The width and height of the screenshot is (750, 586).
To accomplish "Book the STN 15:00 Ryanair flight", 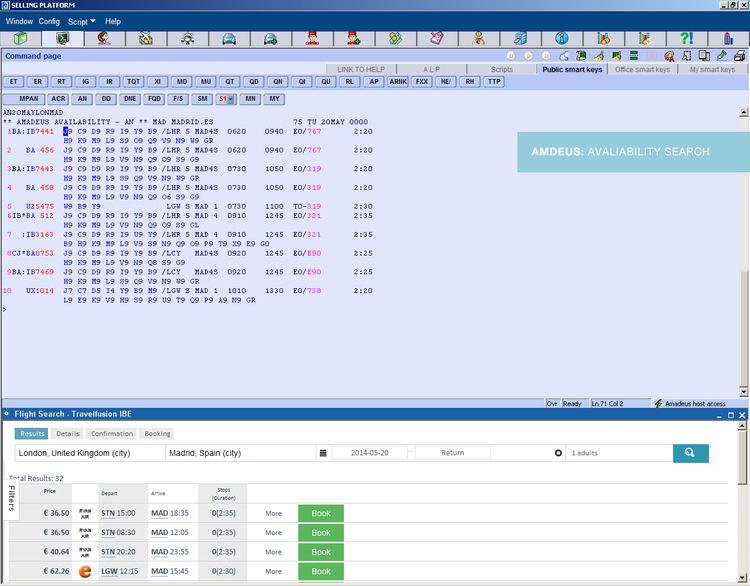I will click(321, 513).
